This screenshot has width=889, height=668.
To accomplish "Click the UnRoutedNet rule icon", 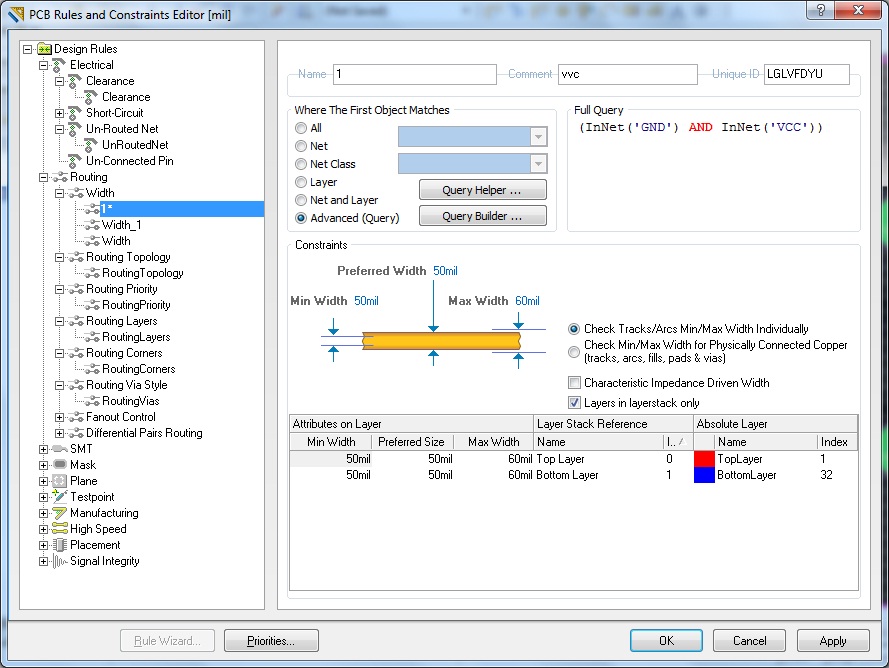I will pos(91,145).
